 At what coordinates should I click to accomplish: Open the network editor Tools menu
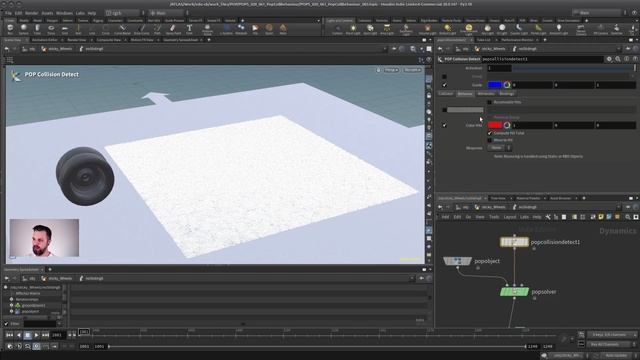pos(494,217)
